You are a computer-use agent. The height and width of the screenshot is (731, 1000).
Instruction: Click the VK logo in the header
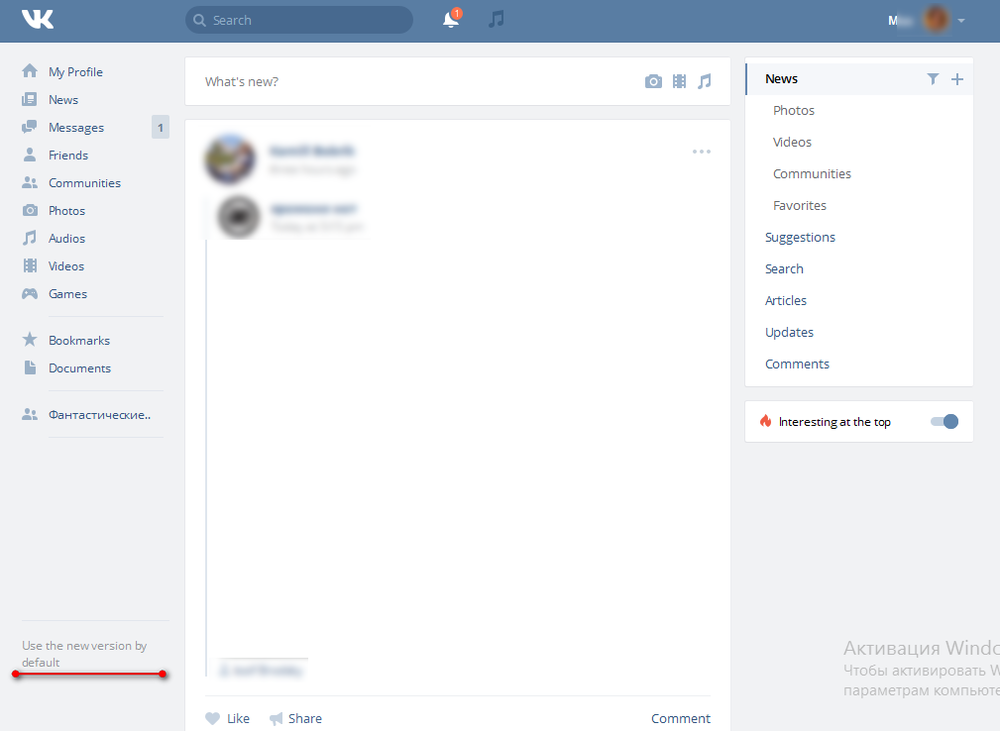pyautogui.click(x=38, y=19)
